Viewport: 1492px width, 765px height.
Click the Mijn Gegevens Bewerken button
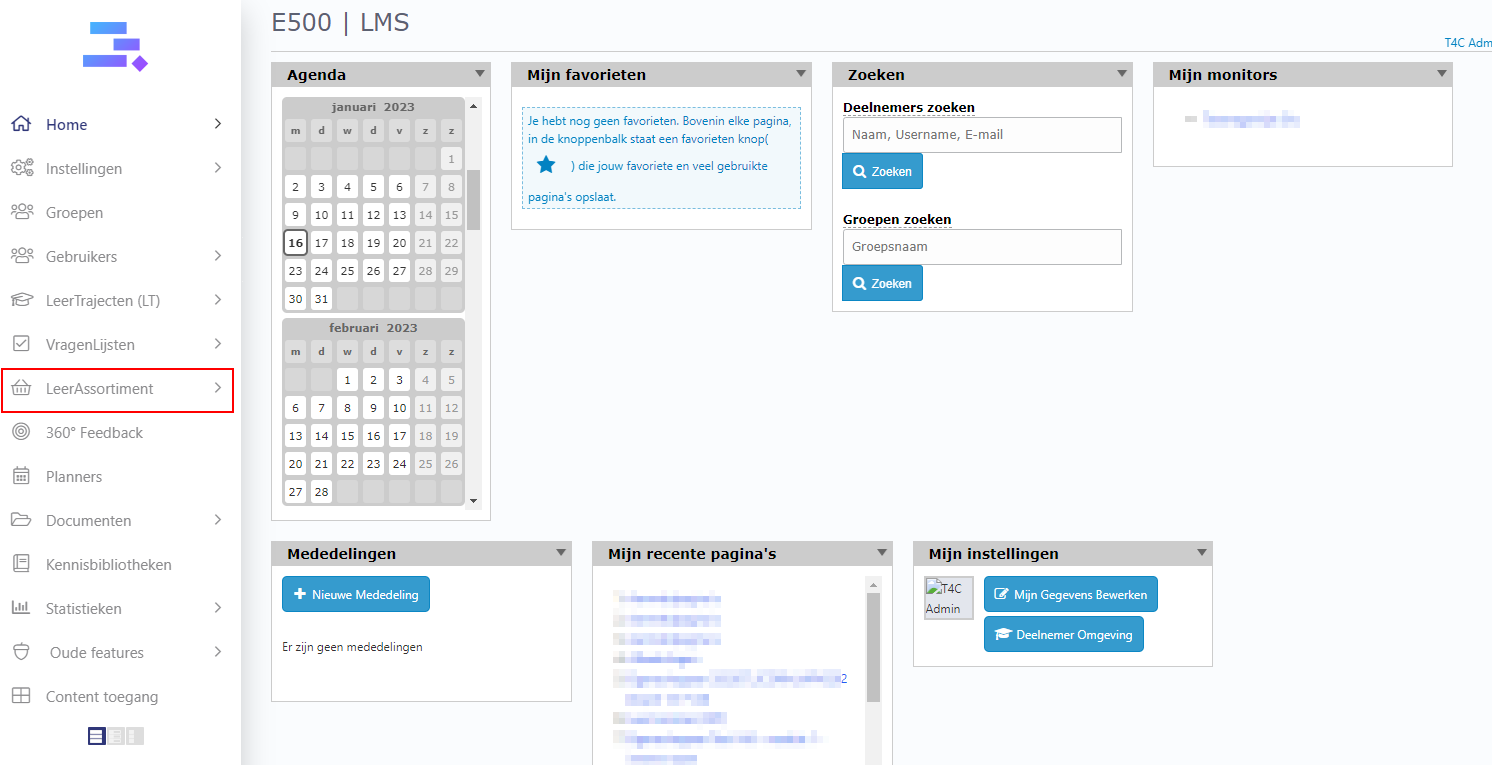1071,594
